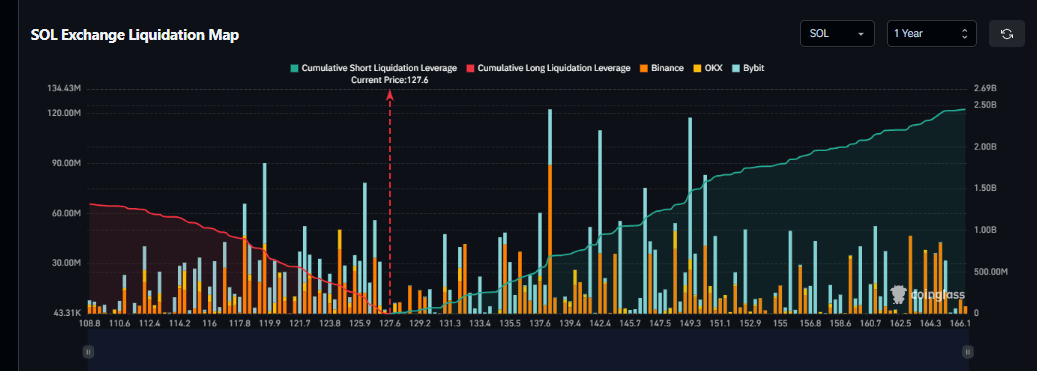
Task: Click the 156.8 price axis label
Action: click(x=810, y=323)
